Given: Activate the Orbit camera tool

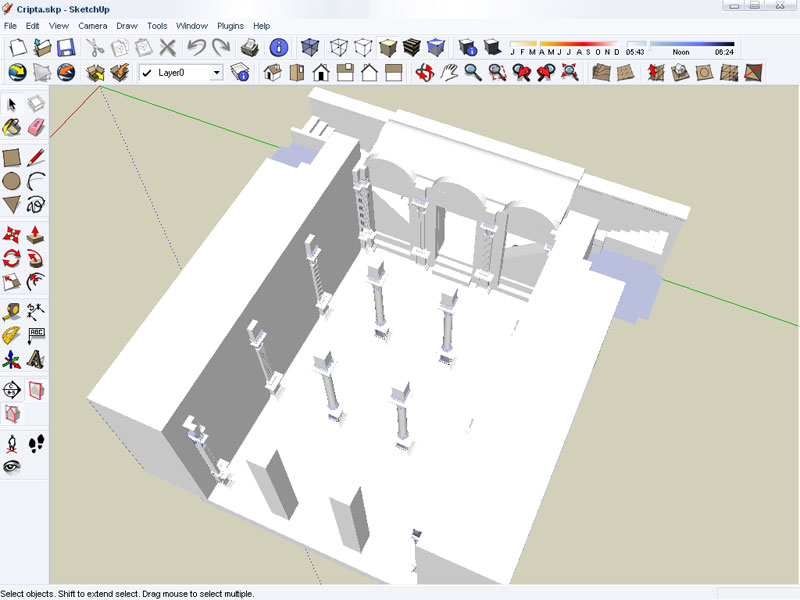Looking at the screenshot, I should tap(424, 72).
